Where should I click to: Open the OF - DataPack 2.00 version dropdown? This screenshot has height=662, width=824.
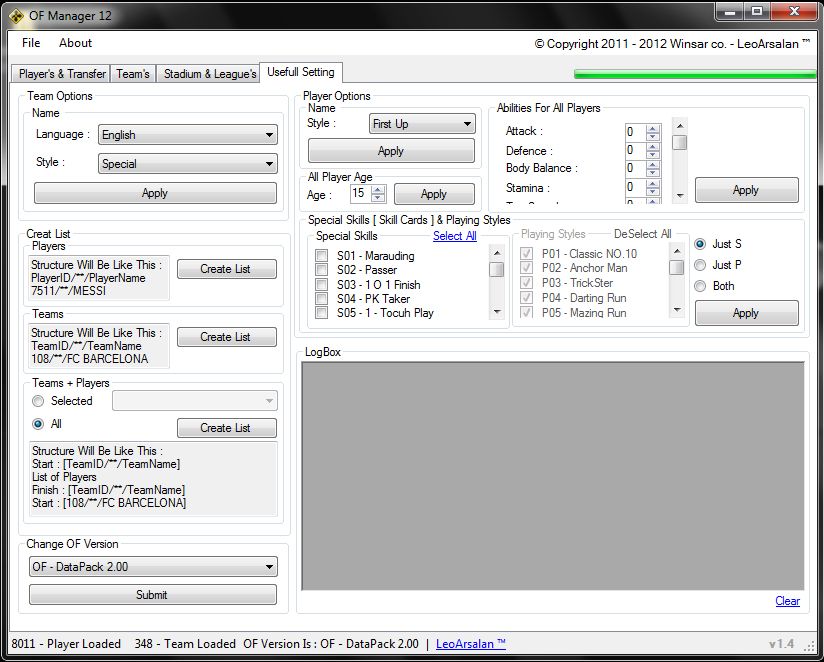click(152, 567)
